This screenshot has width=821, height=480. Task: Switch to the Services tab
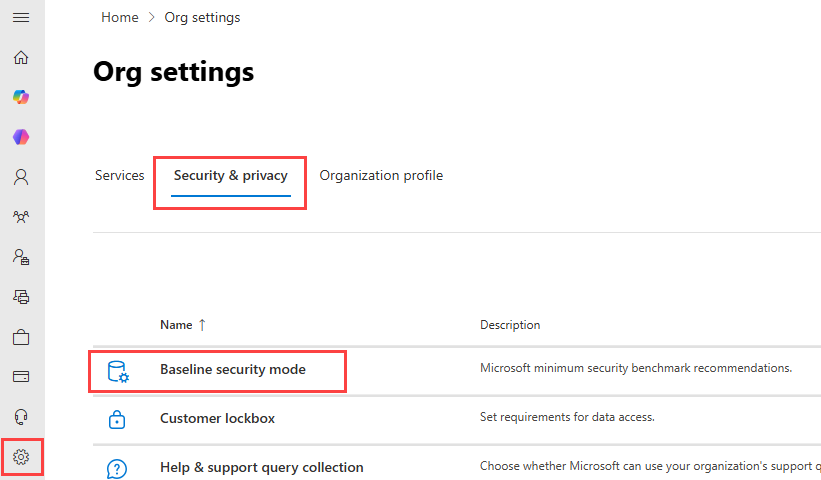[119, 176]
